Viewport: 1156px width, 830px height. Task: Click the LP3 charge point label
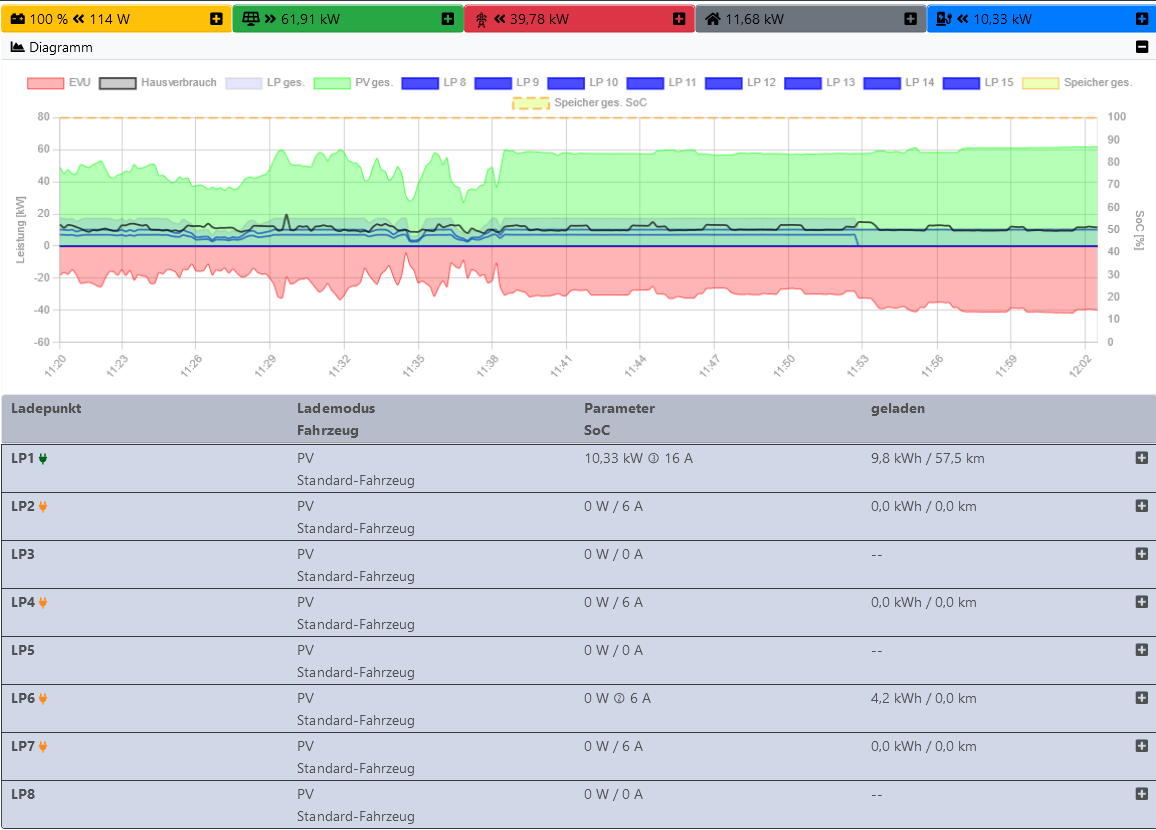[23, 554]
